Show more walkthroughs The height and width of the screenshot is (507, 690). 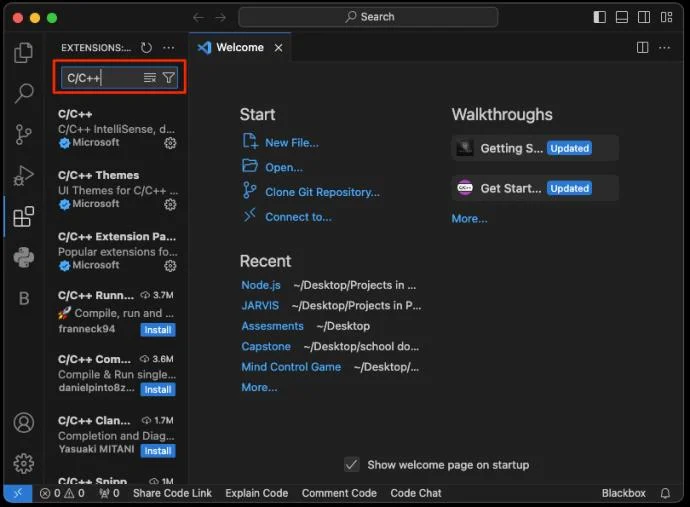coord(469,219)
